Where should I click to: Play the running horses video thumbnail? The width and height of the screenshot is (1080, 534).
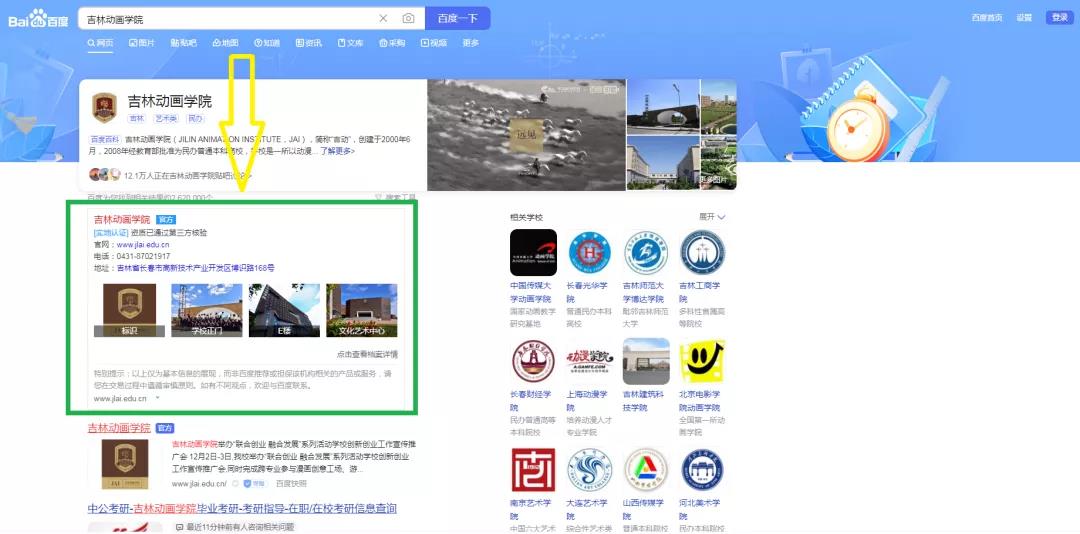tap(526, 135)
